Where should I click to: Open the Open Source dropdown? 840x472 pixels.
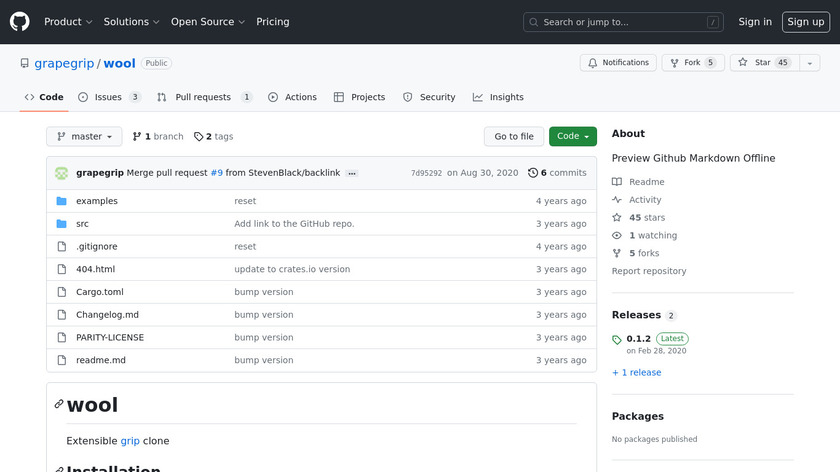(208, 22)
